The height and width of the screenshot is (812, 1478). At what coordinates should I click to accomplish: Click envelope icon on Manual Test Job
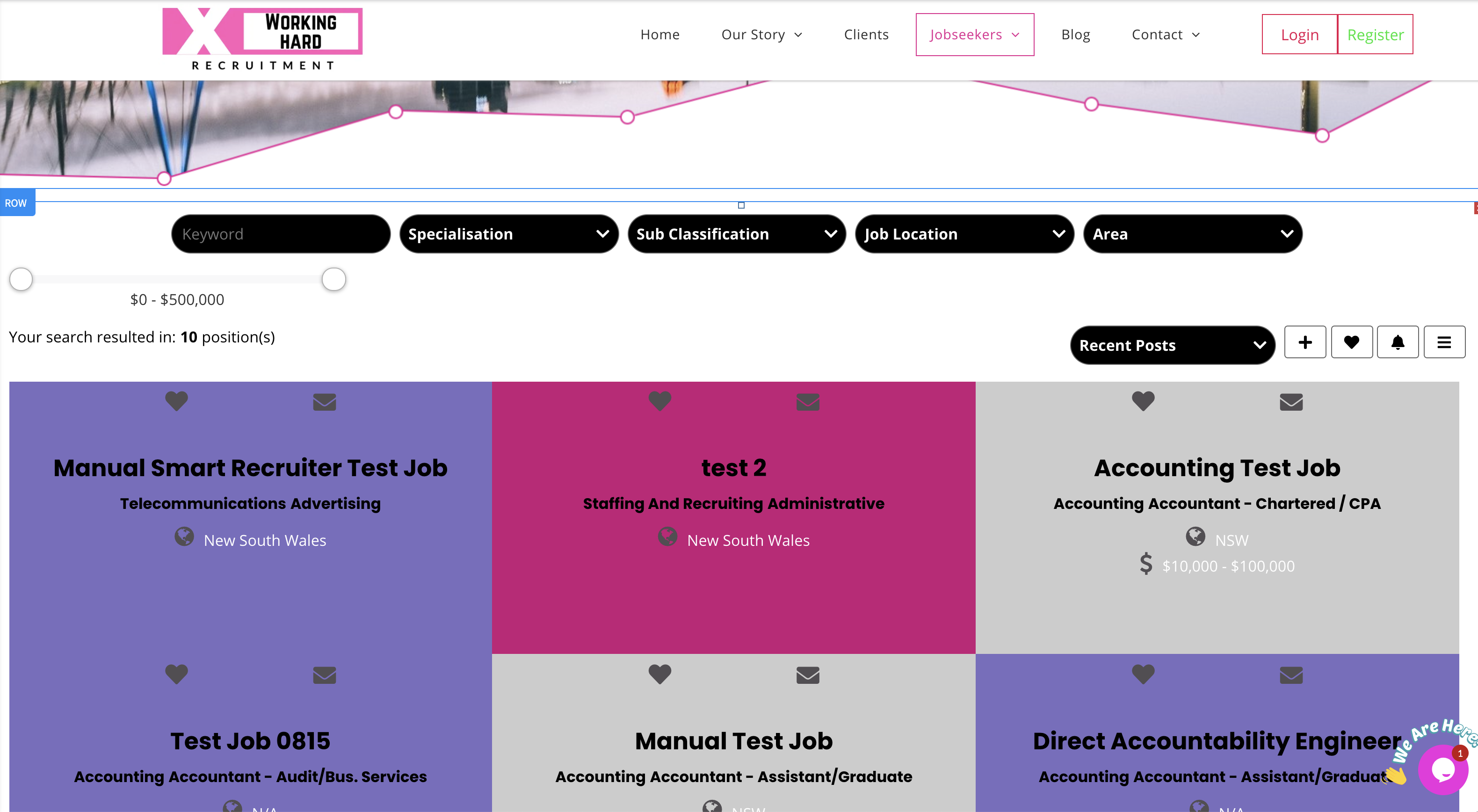(x=807, y=675)
